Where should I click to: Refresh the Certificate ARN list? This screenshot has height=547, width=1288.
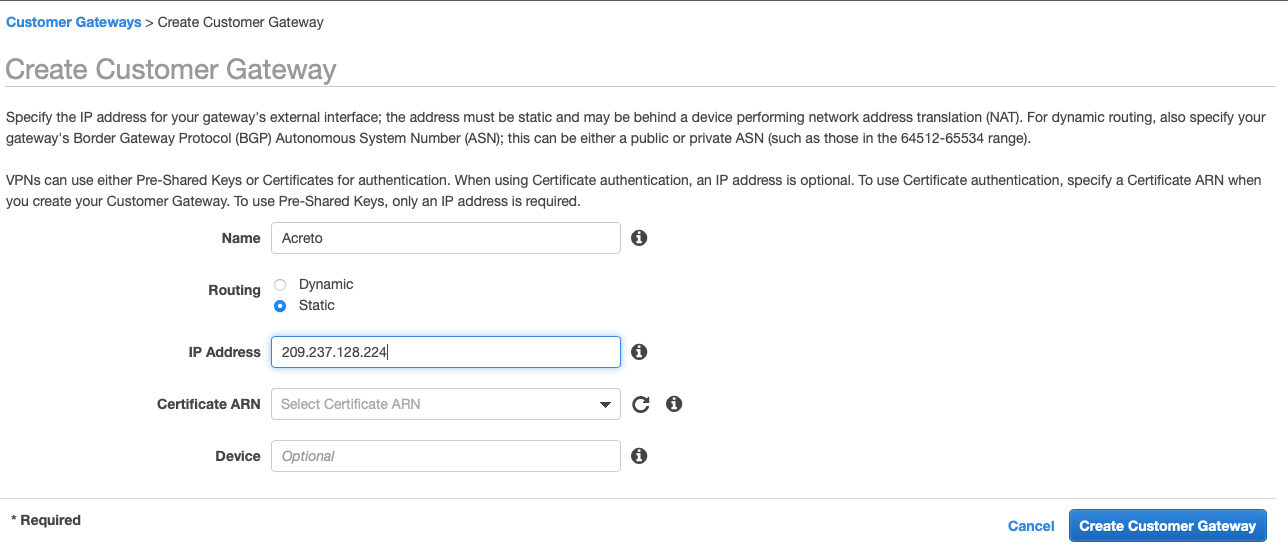pyautogui.click(x=641, y=404)
